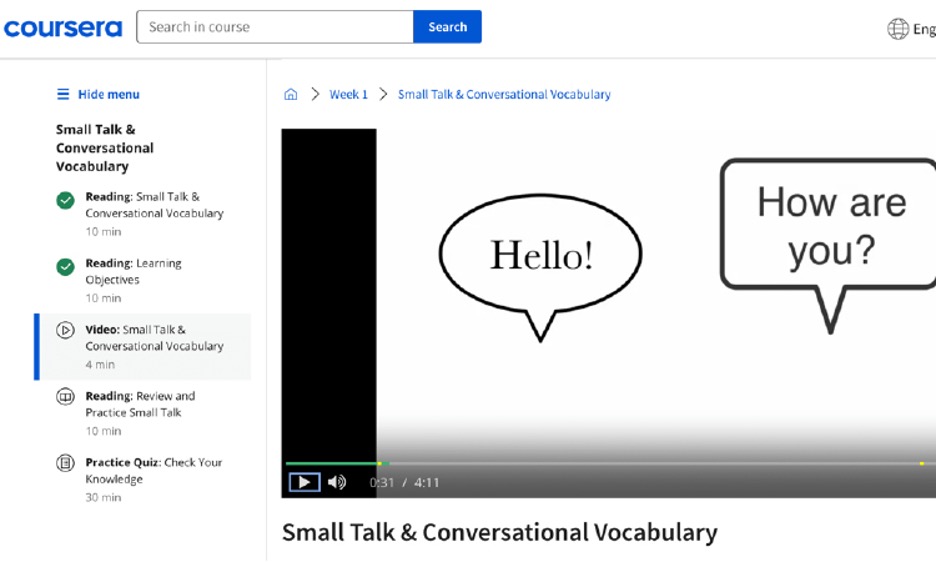936x562 pixels.
Task: Click book icon of Review and Practice reading
Action: [65, 397]
